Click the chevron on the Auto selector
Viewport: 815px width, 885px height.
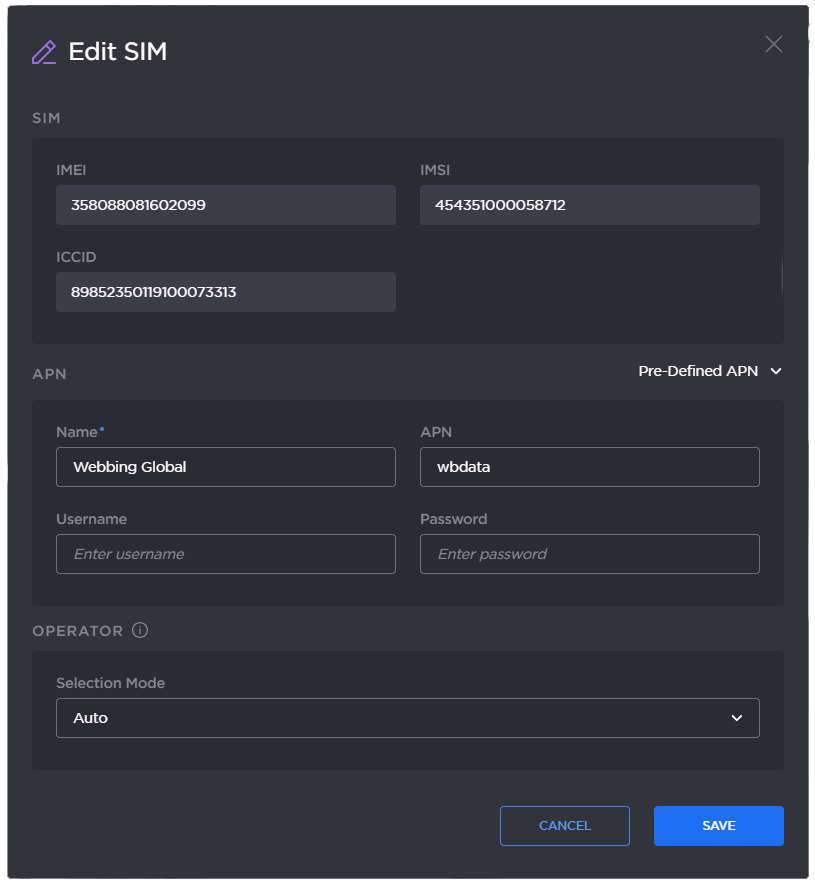pos(737,718)
